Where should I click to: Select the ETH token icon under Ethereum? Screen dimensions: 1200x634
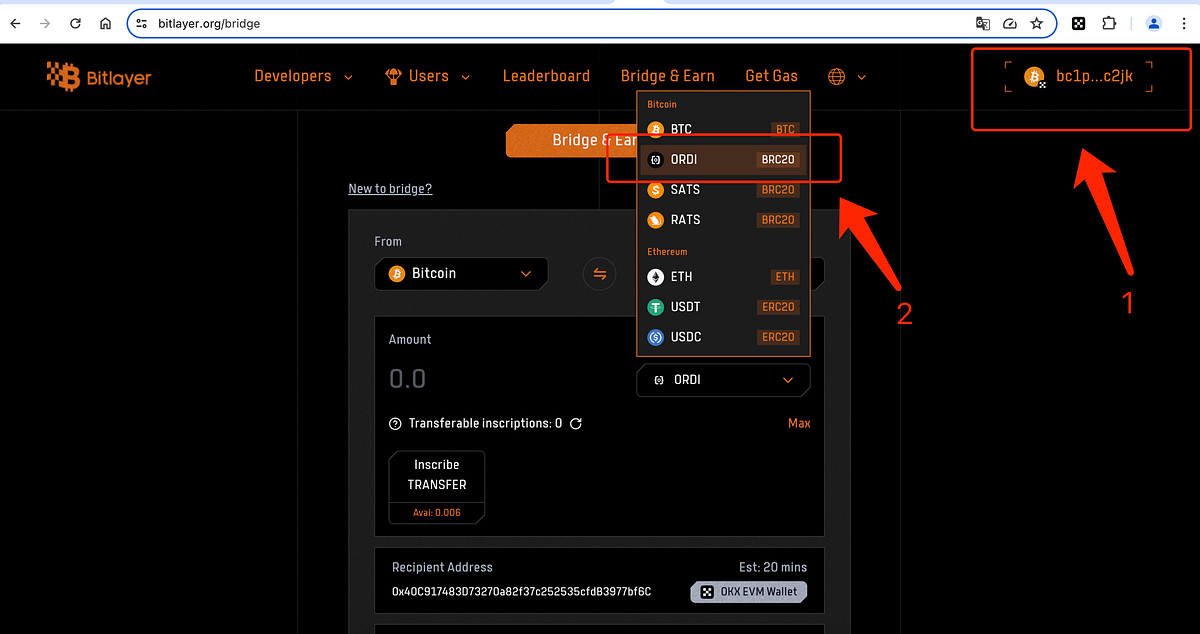(655, 277)
